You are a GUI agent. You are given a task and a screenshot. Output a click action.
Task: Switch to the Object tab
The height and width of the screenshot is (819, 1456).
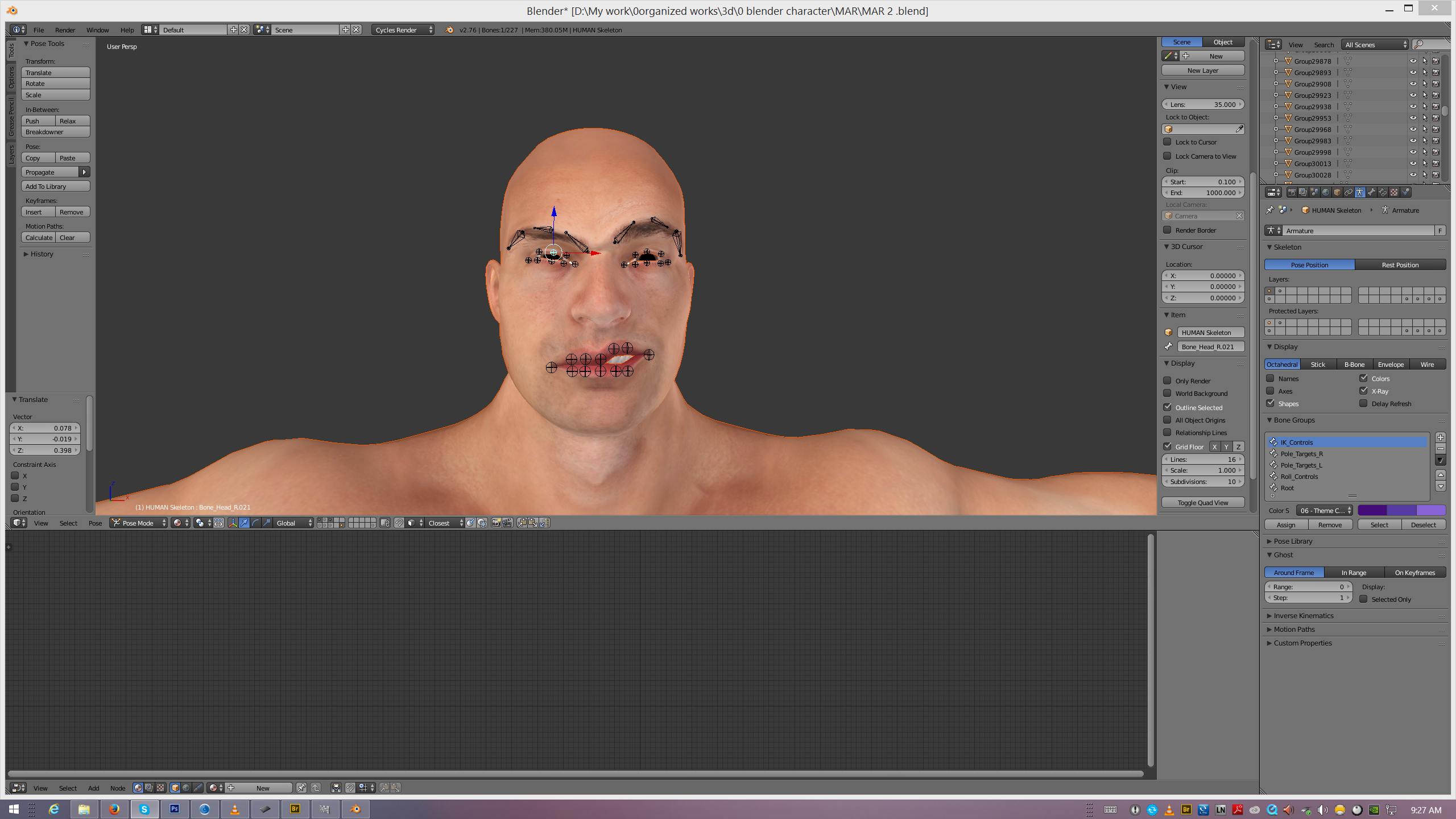coord(1223,42)
